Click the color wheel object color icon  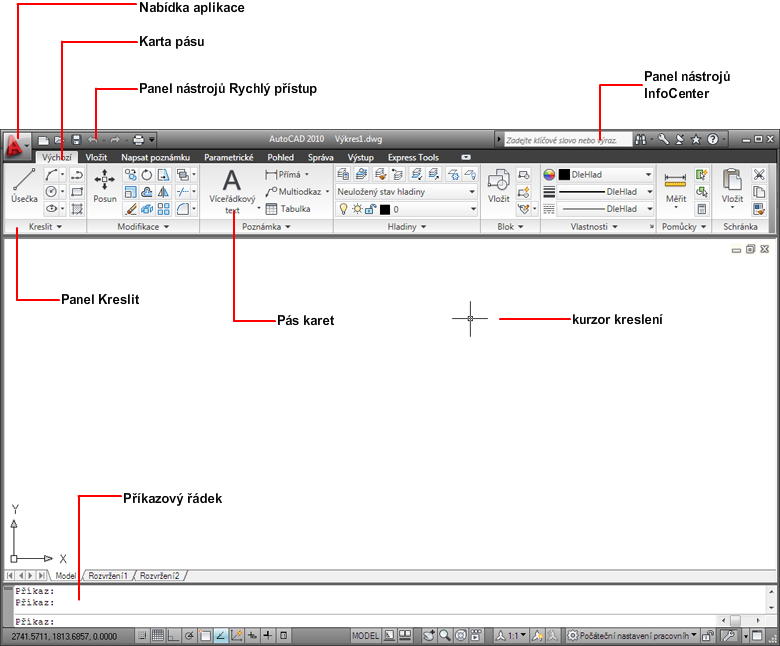[x=549, y=175]
